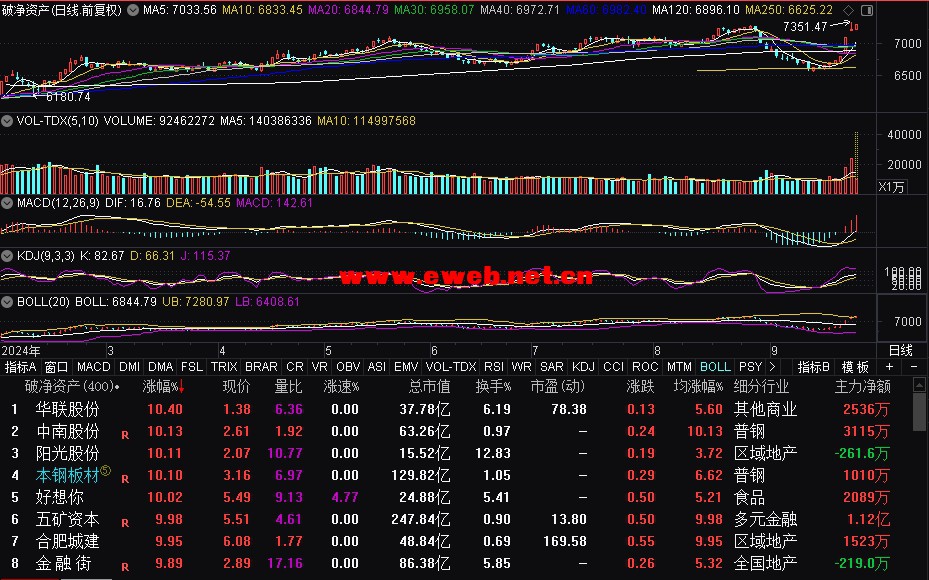This screenshot has width=929, height=580.
Task: Switch indicator to DMA
Action: point(161,367)
